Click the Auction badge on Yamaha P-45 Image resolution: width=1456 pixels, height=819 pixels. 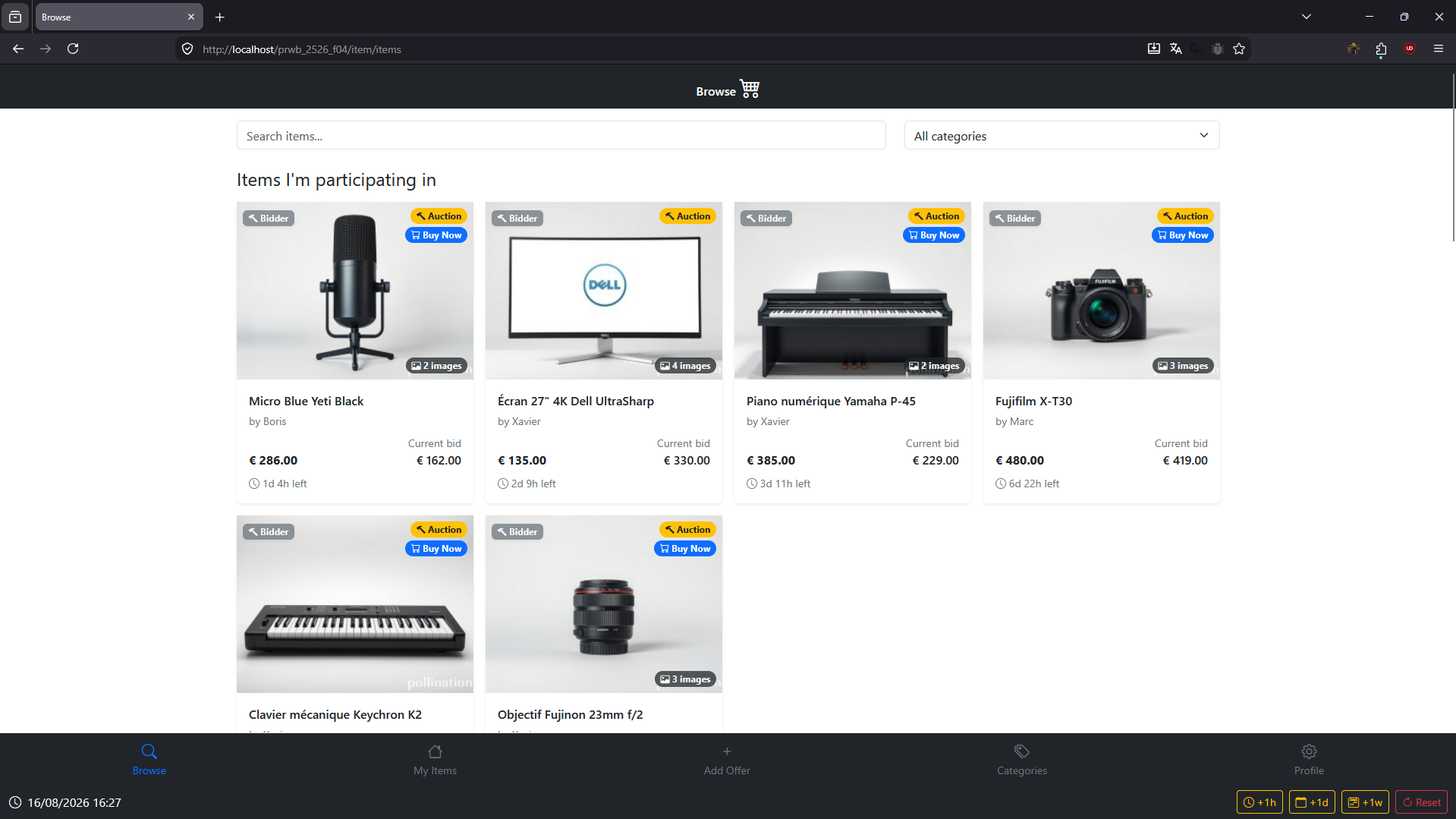[x=936, y=216]
